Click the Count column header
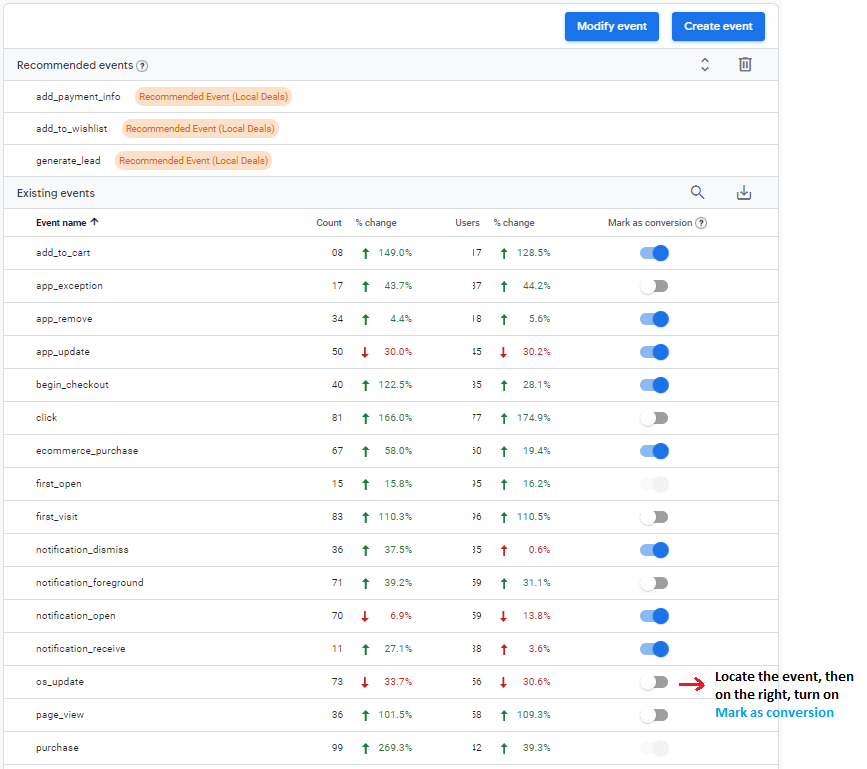The height and width of the screenshot is (769, 867). (x=329, y=223)
